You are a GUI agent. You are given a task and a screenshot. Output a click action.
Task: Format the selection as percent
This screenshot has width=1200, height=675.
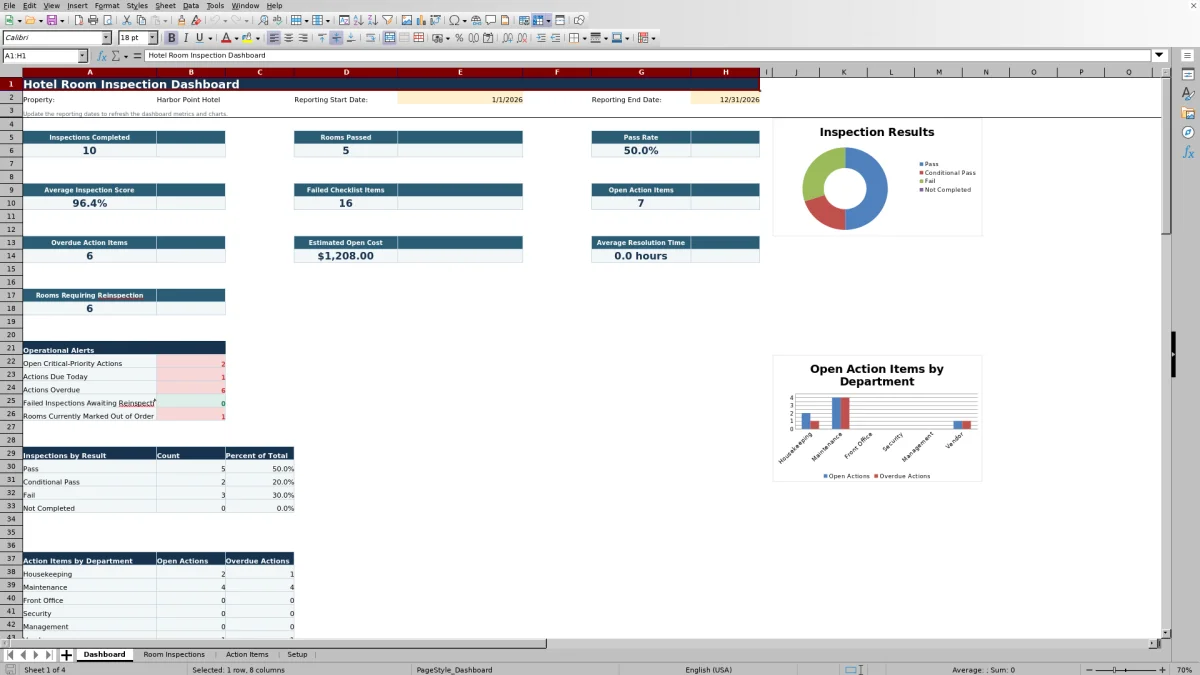point(459,38)
